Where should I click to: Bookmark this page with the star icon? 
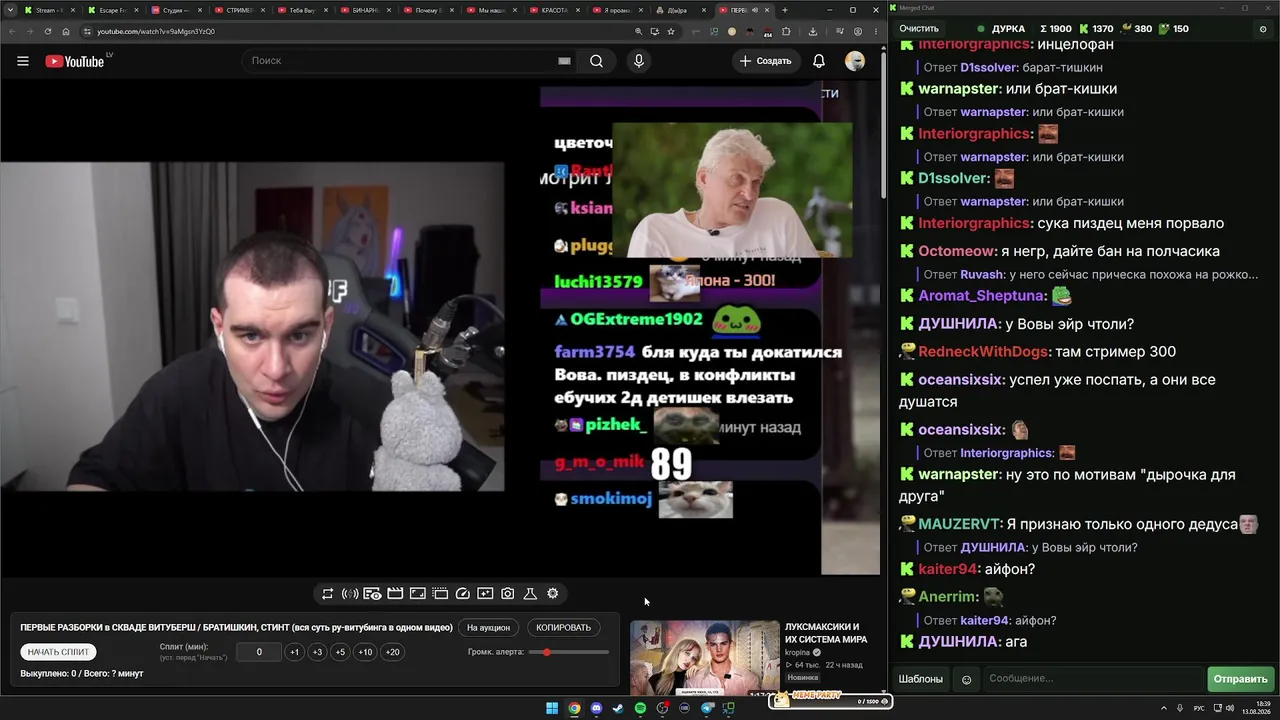click(x=671, y=31)
